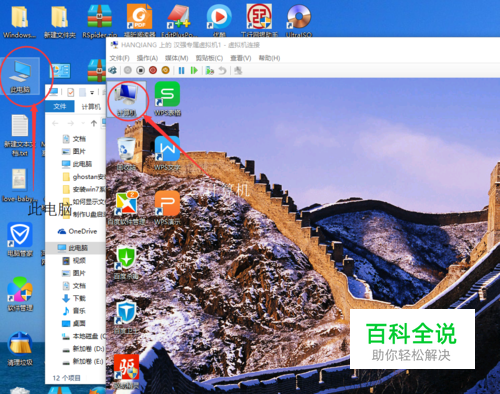Open the 安装win7 folder in Explorer sidebar
This screenshot has height=394, width=500.
84,189
